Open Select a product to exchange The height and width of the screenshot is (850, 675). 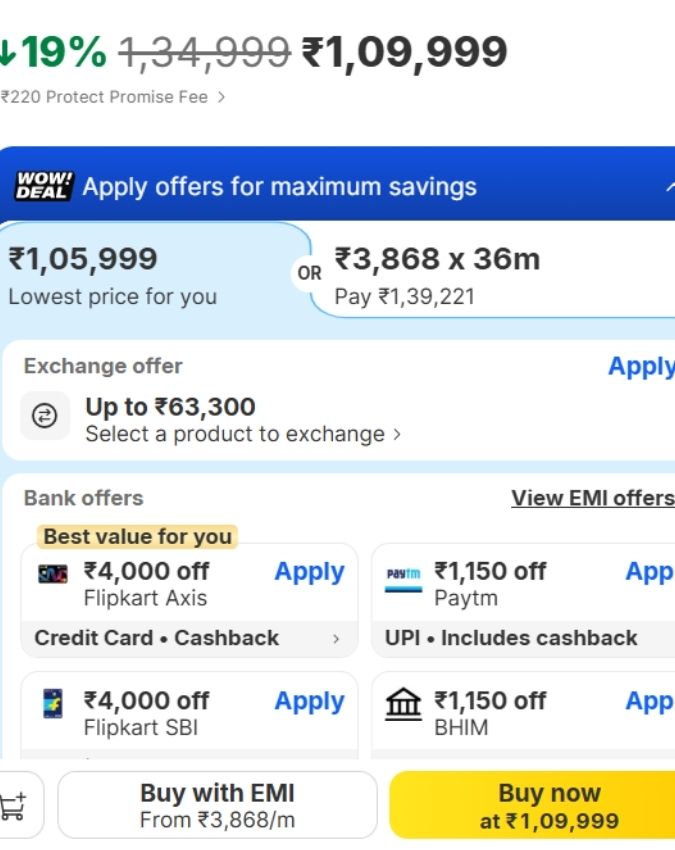click(x=243, y=434)
